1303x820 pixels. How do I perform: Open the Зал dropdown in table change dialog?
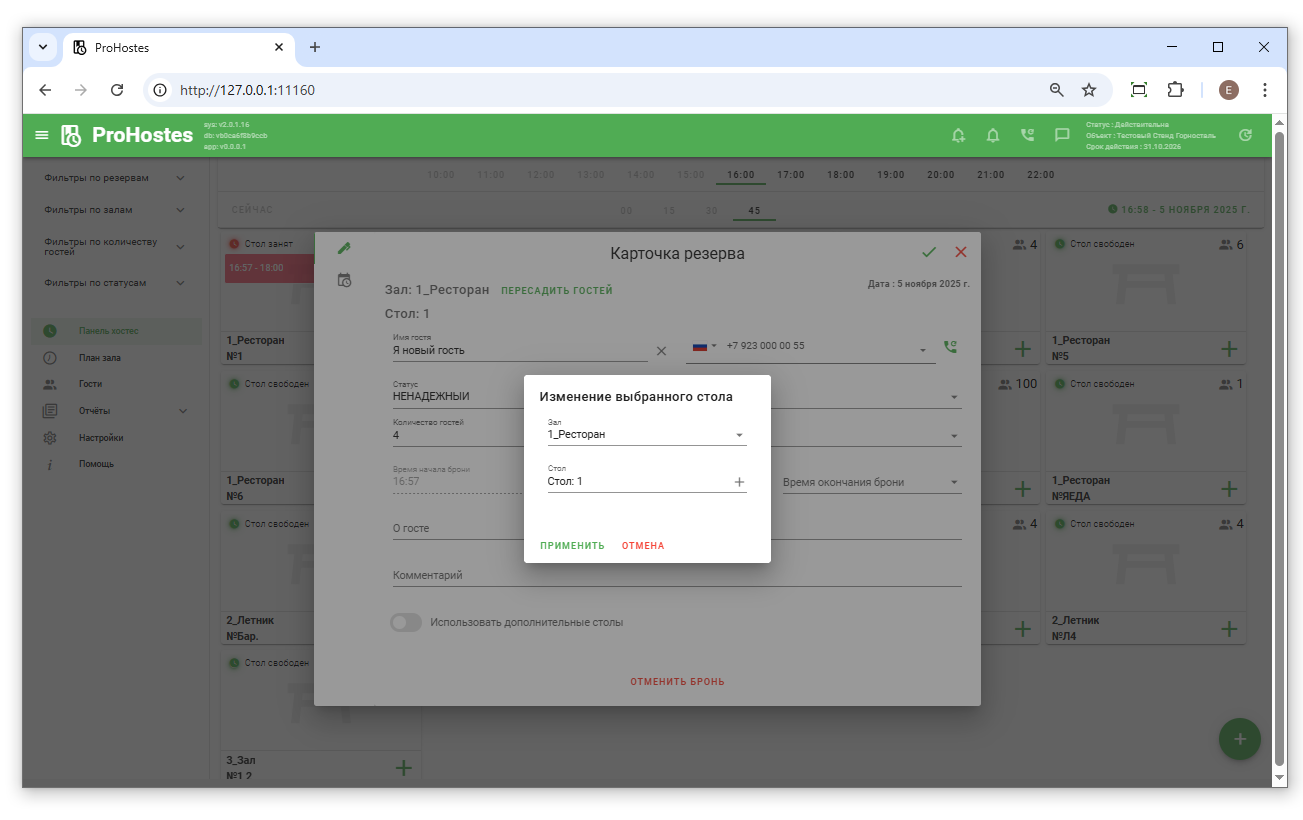[647, 435]
